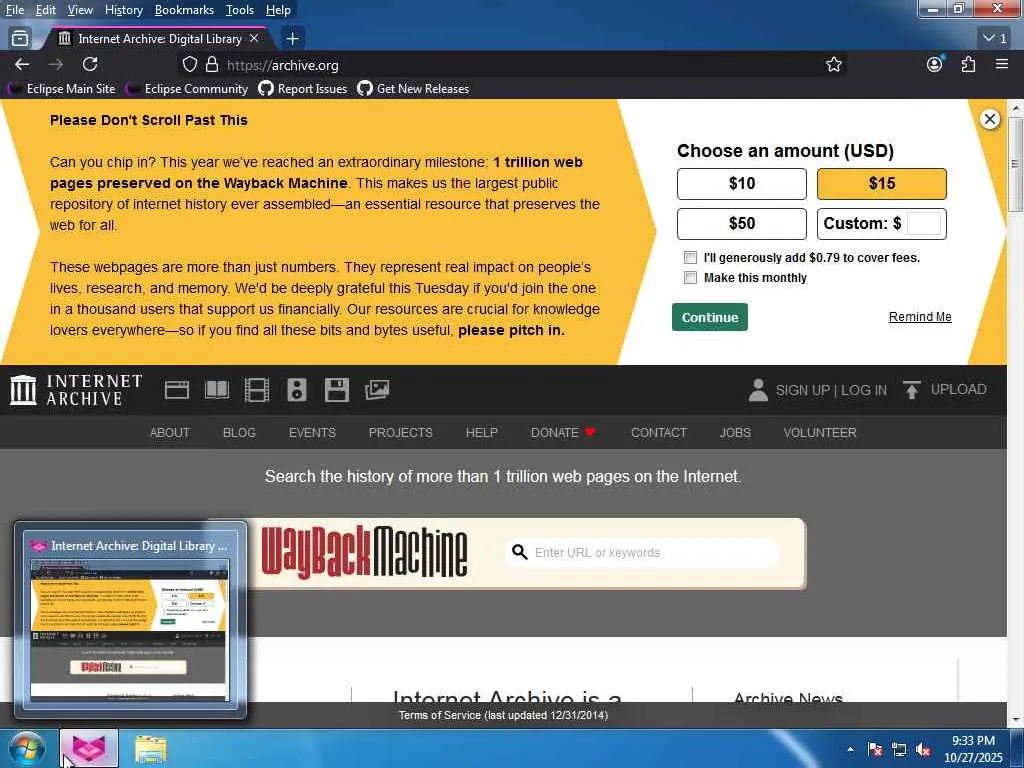Select the $50 donation amount
Viewport: 1024px width, 768px height.
tap(742, 223)
